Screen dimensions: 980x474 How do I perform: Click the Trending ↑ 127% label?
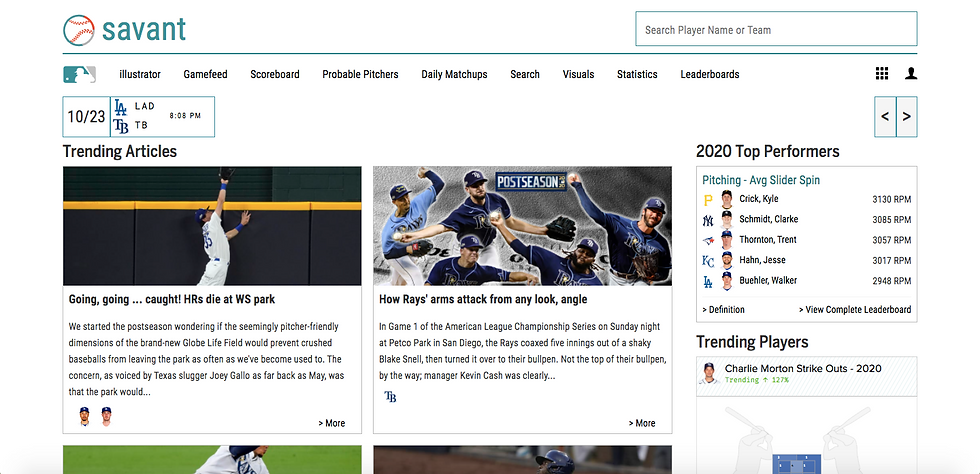click(x=756, y=380)
